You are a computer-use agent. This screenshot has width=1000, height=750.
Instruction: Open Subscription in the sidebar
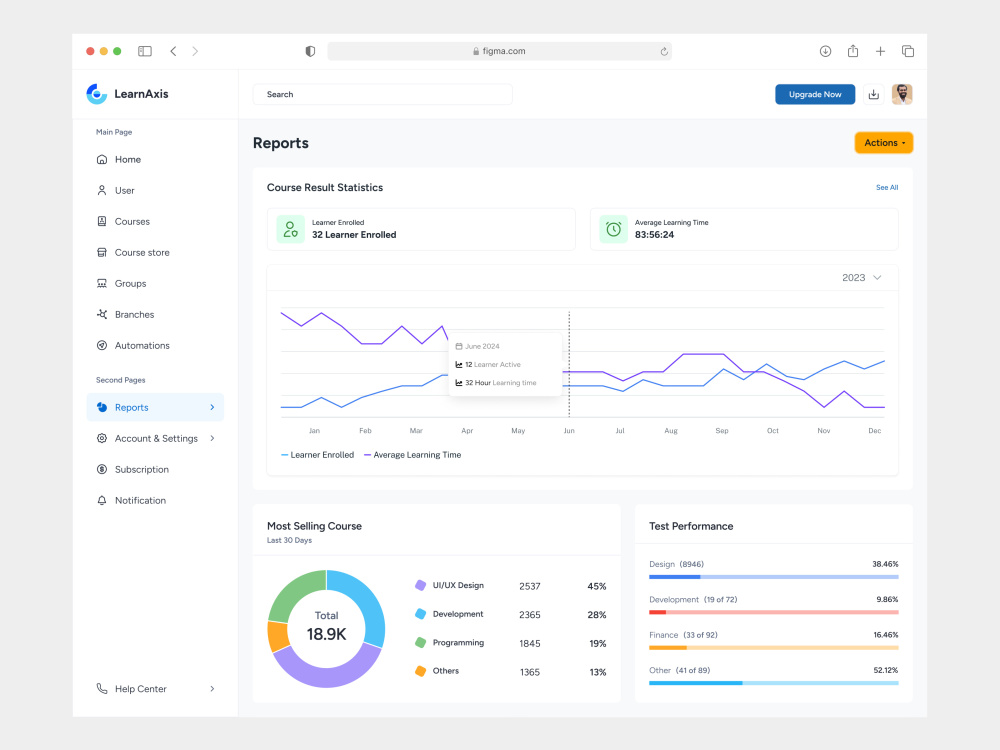[155, 469]
